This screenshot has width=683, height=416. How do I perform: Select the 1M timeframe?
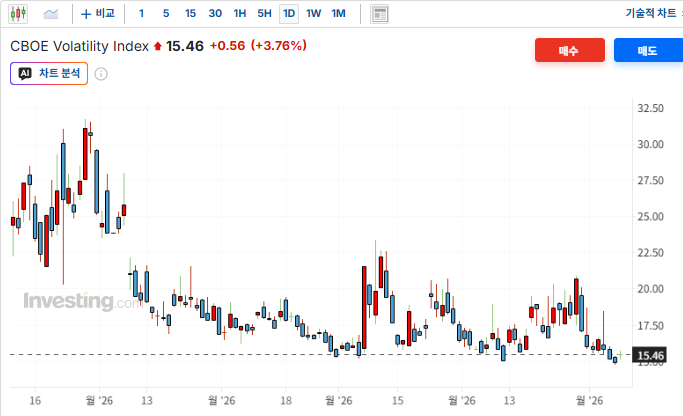[x=338, y=14]
